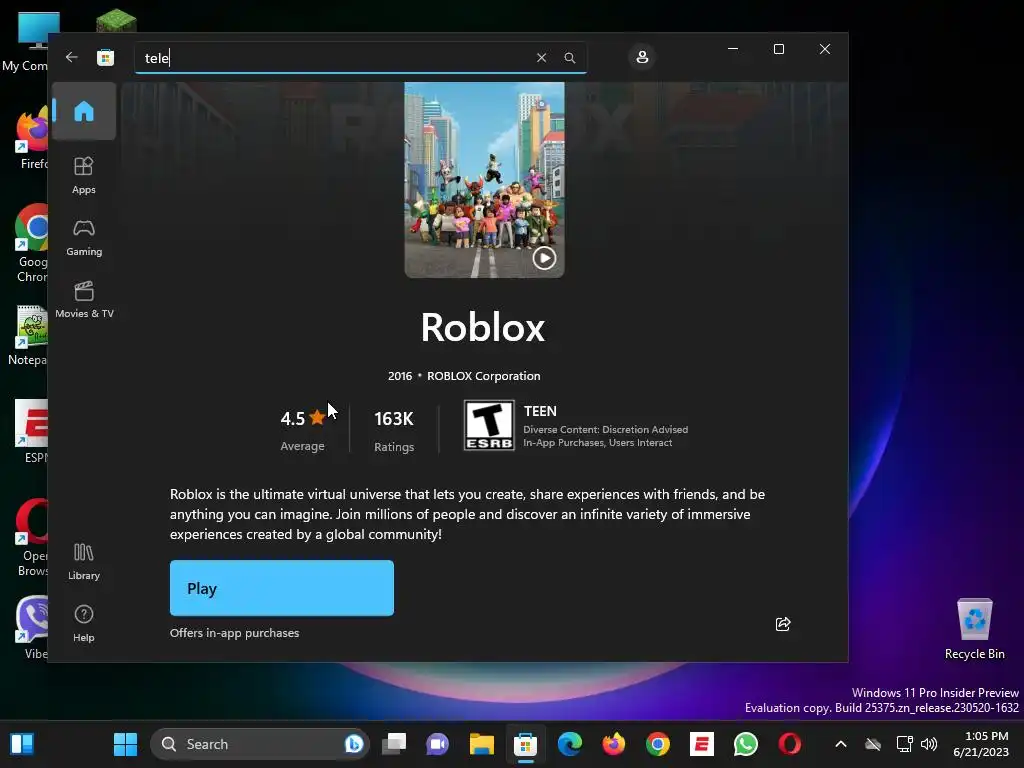Open the Home tab in Store sidebar

84,111
